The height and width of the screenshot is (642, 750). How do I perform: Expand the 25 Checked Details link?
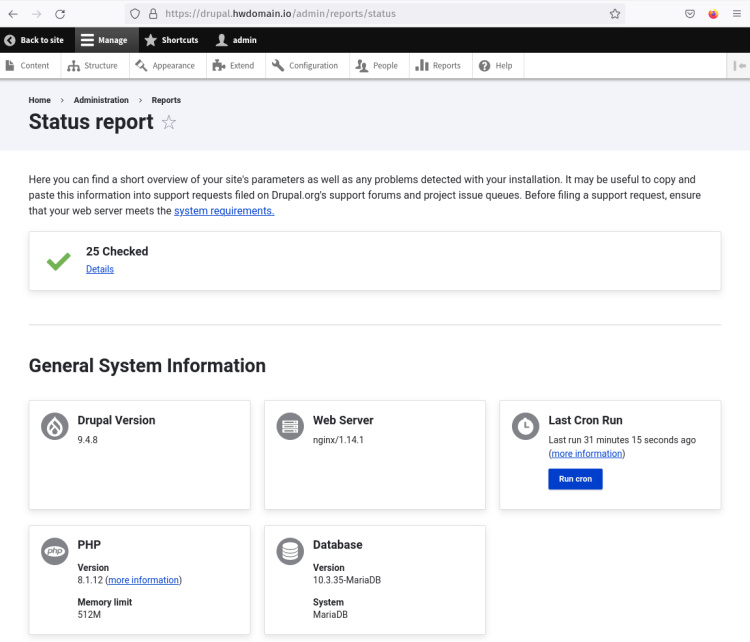[x=100, y=269]
